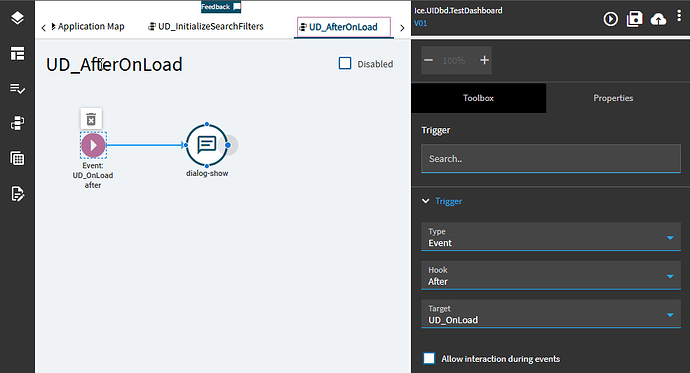Open the document edit icon in sidebar
Viewport: 690px width, 373px height.
click(17, 194)
